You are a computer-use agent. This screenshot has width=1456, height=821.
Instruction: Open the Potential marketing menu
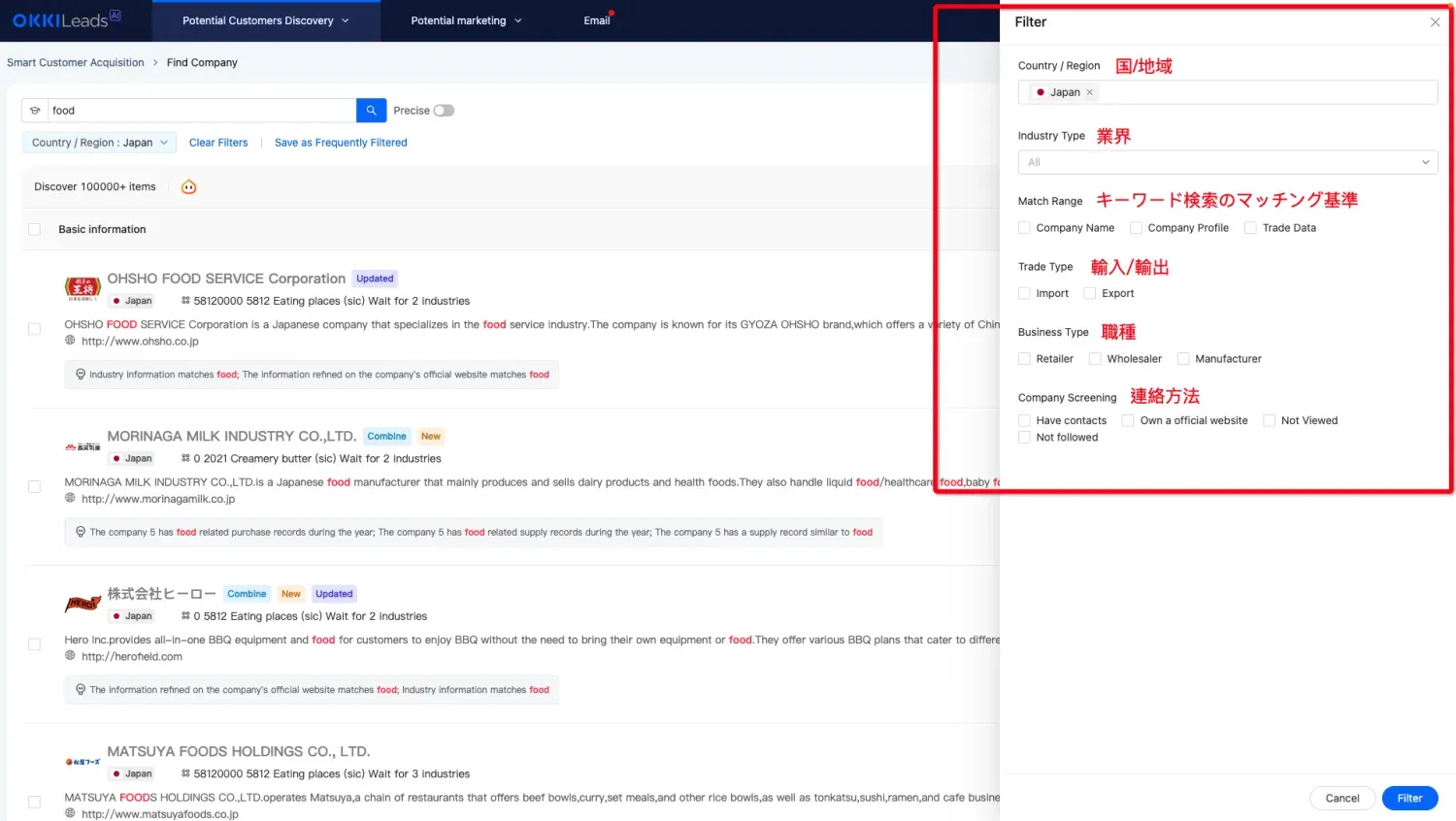click(x=466, y=20)
